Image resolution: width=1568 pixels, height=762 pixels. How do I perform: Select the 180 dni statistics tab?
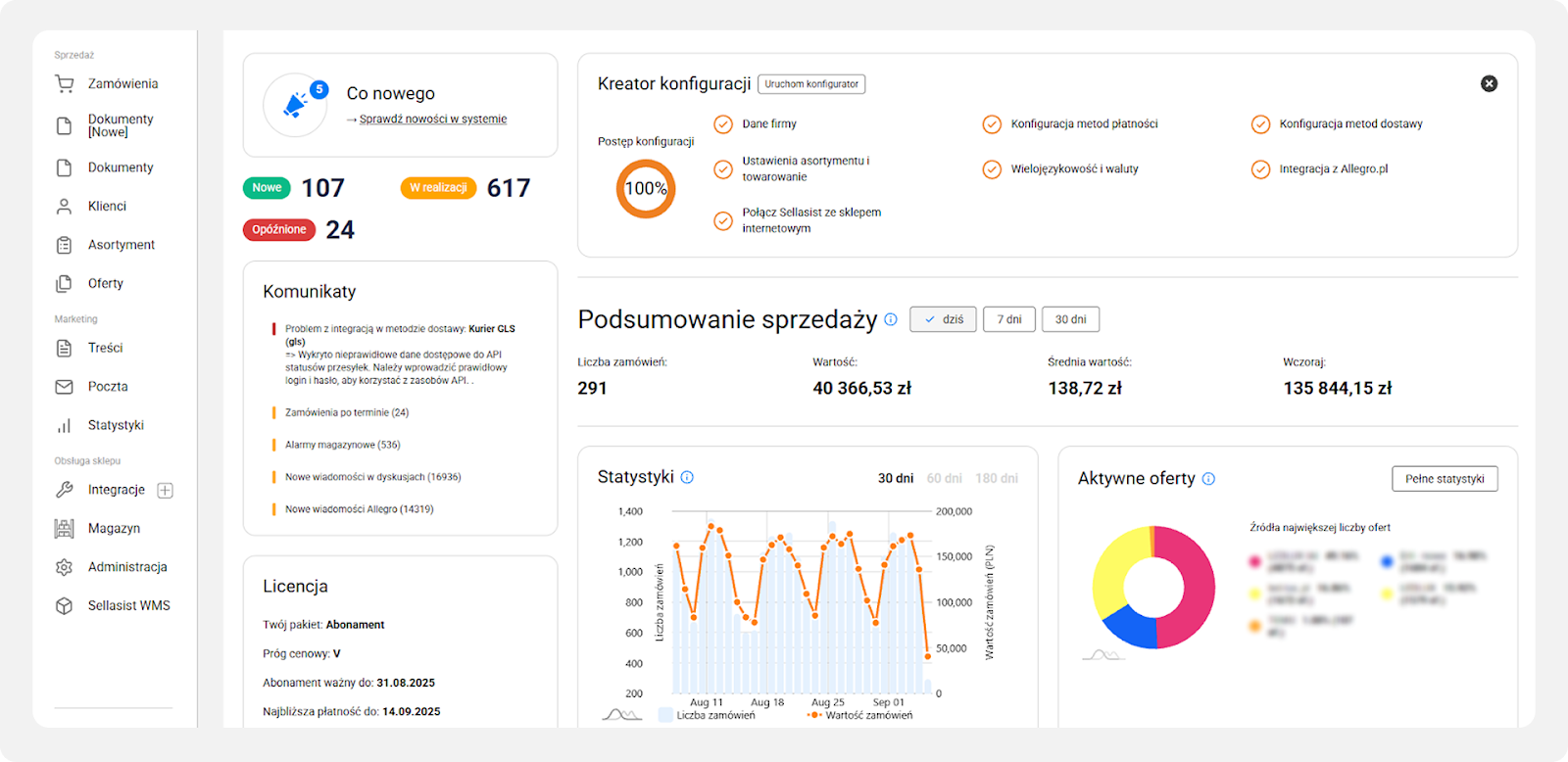point(997,479)
